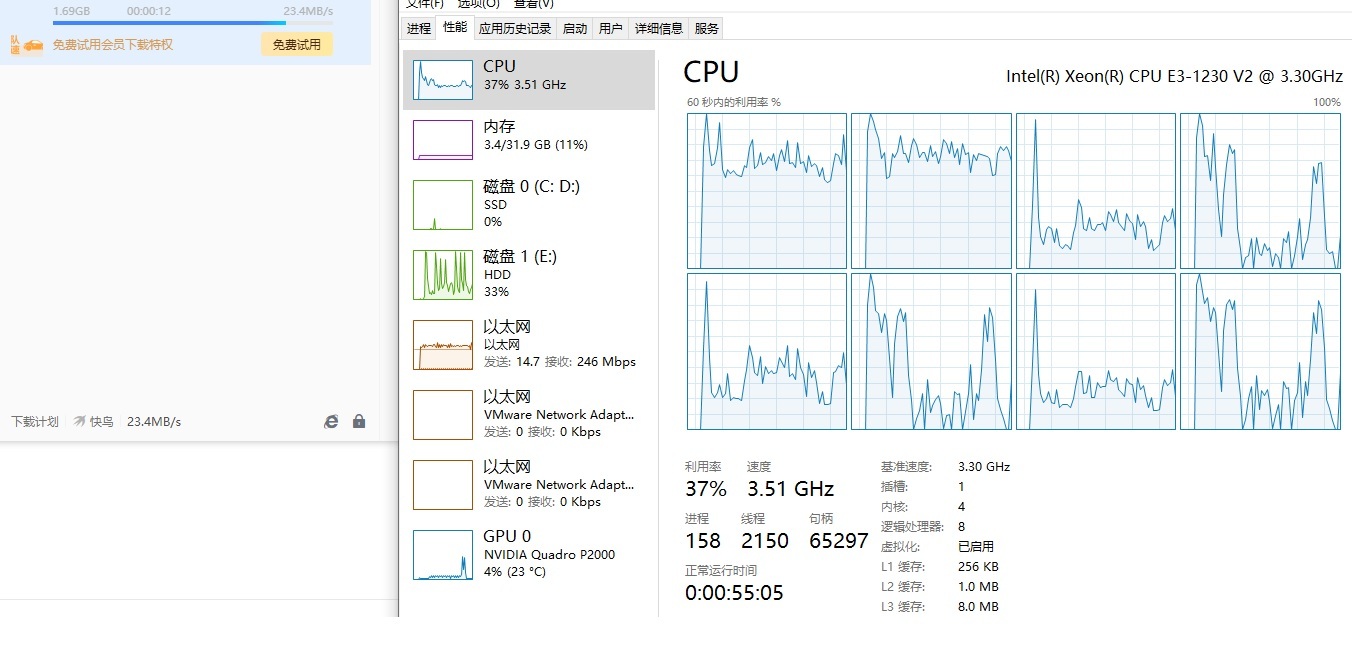Select GPU 0 NVIDIA Quadro P2000 graph
This screenshot has width=1352, height=648.
point(443,555)
